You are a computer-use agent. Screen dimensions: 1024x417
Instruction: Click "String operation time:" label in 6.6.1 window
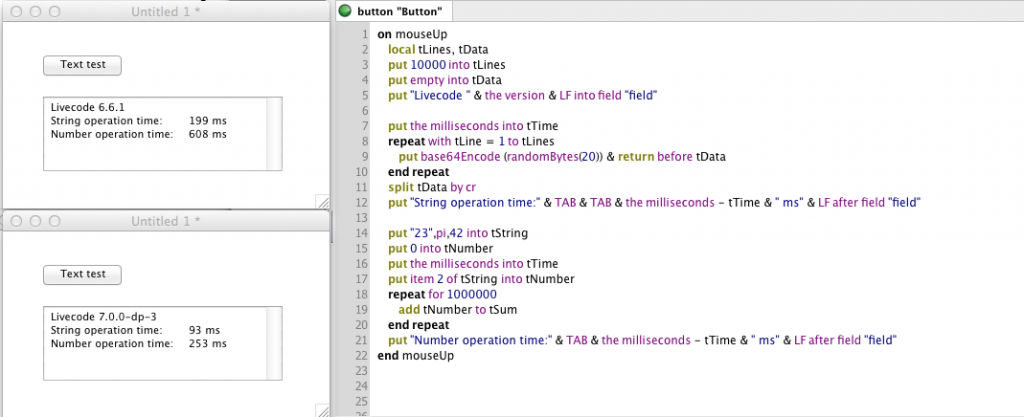pyautogui.click(x=105, y=121)
